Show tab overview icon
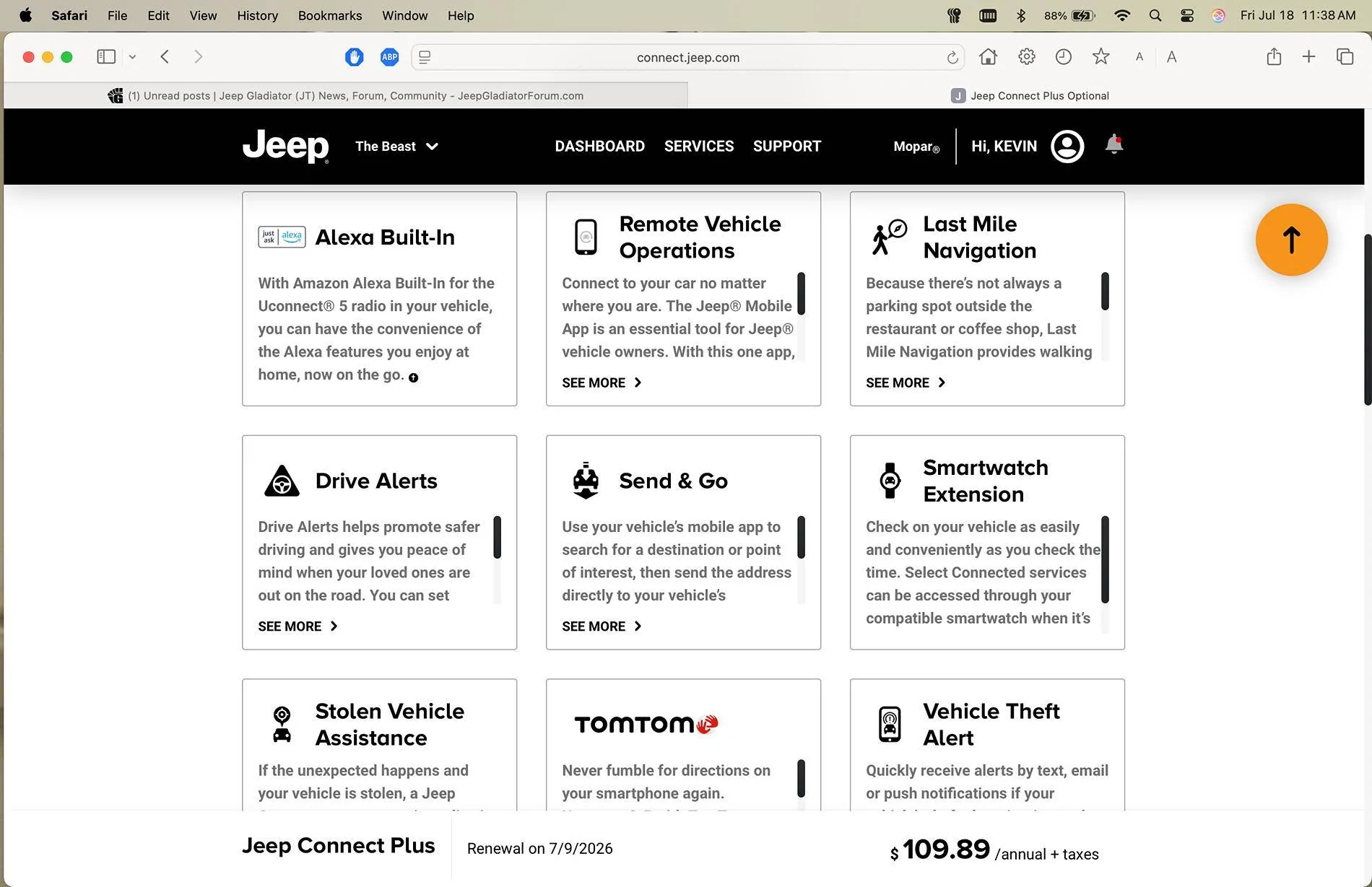The width and height of the screenshot is (1372, 887). (1345, 56)
